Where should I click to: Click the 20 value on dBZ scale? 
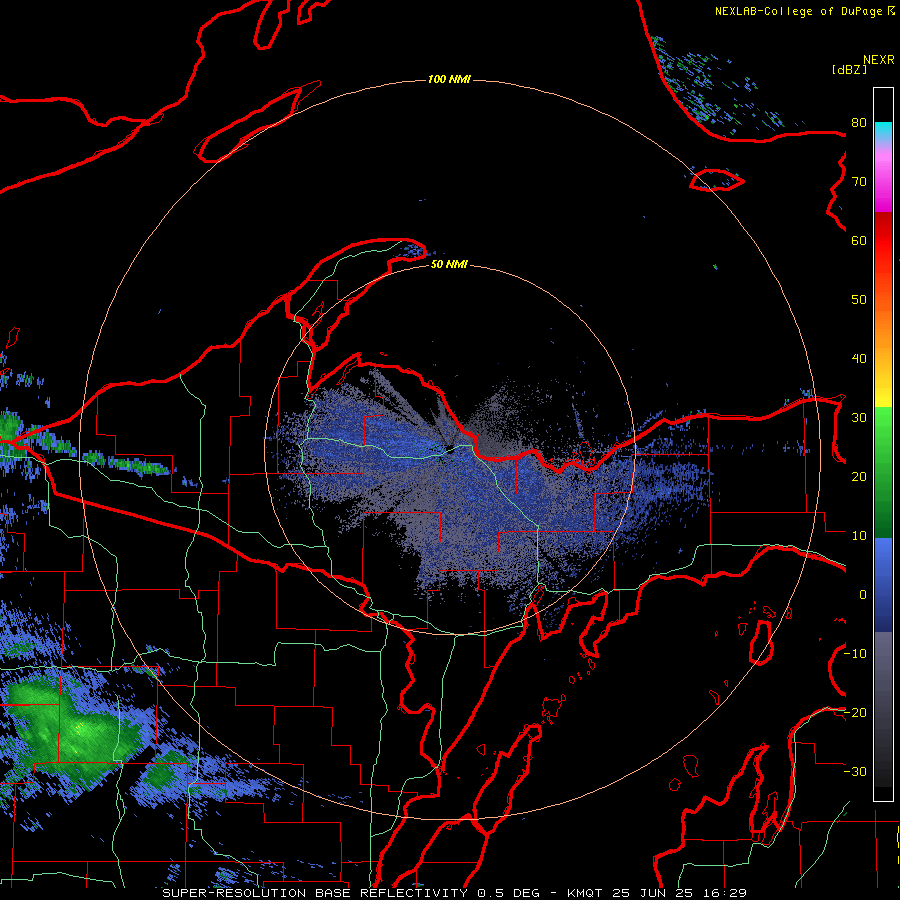(859, 476)
